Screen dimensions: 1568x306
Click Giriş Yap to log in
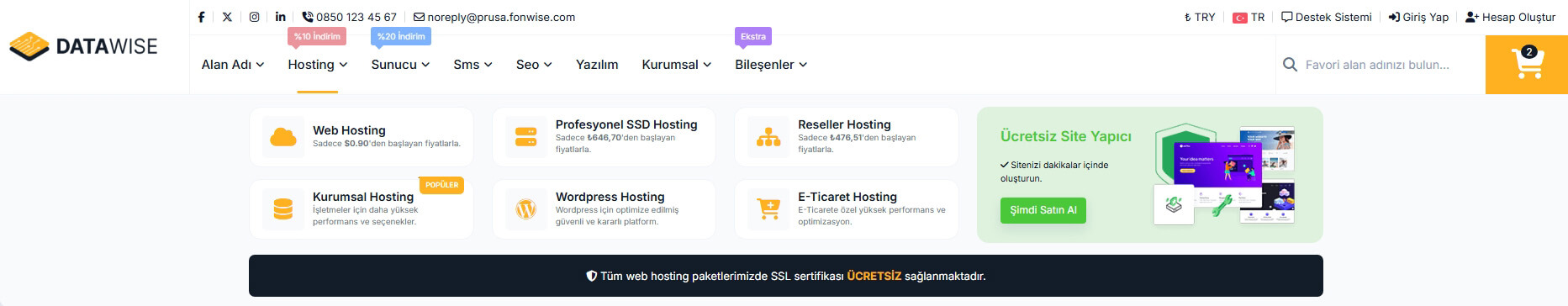coord(1418,17)
